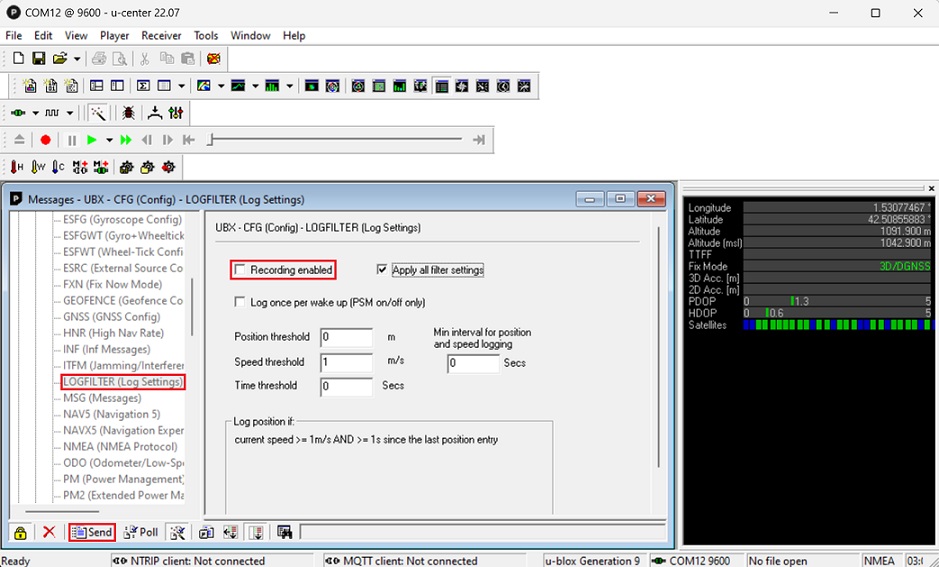The image size is (939, 567).
Task: Open the Receiver menu
Action: 161,35
